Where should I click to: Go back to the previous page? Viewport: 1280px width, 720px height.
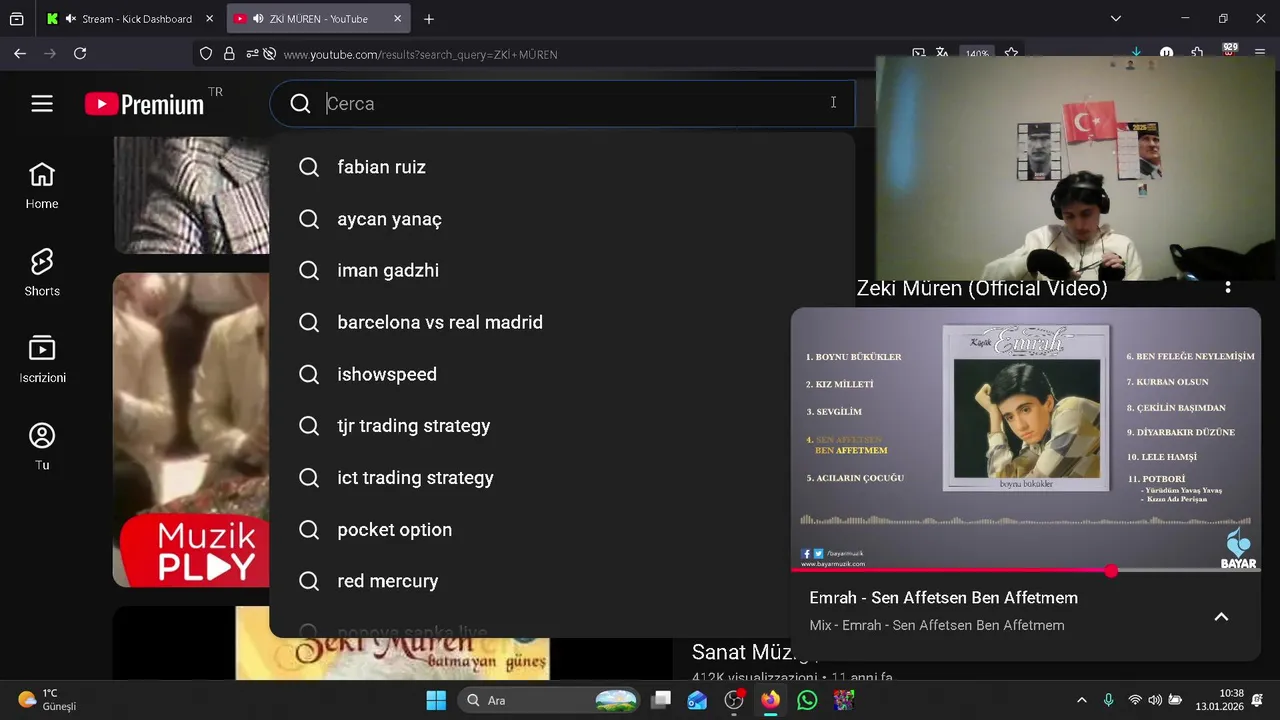(20, 54)
